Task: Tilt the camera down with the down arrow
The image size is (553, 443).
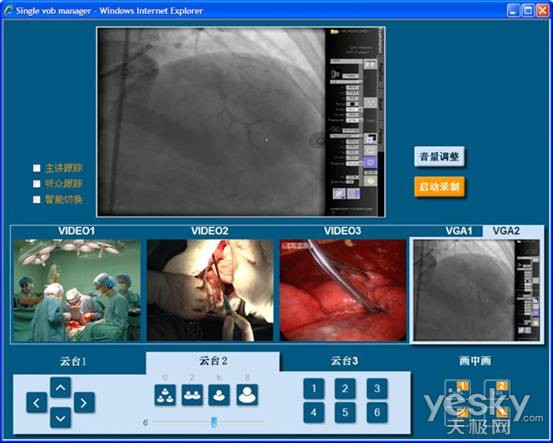Action: click(x=60, y=418)
